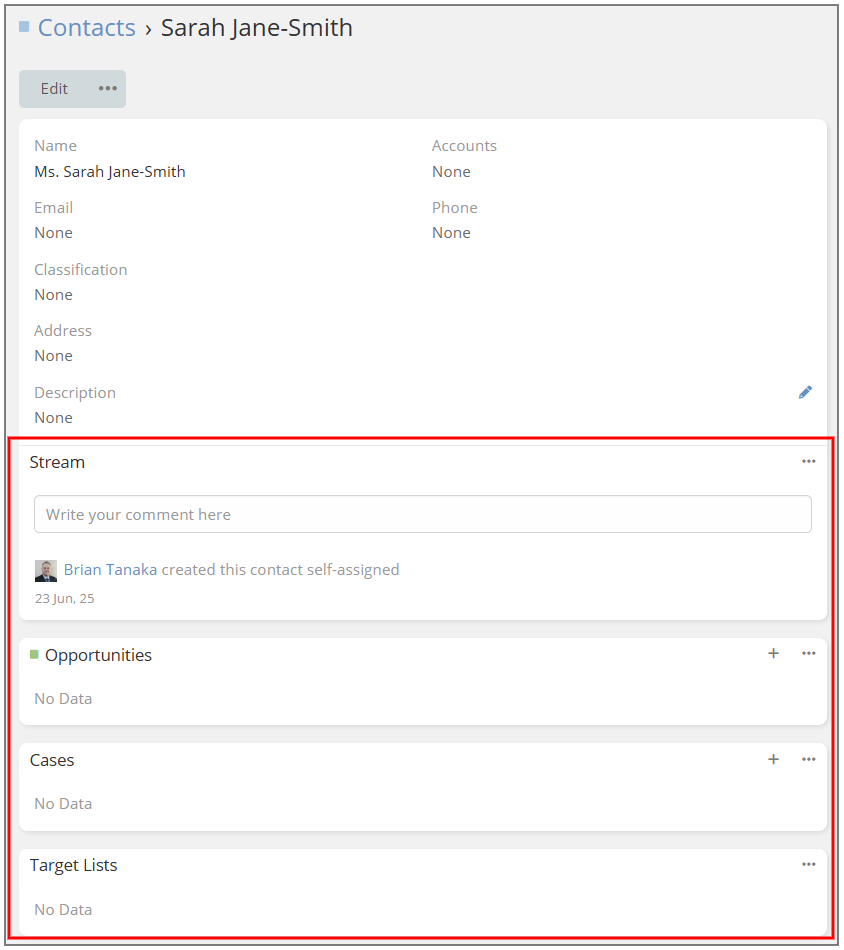The width and height of the screenshot is (844, 950).
Task: Open the more actions menu beside Edit
Action: (108, 88)
